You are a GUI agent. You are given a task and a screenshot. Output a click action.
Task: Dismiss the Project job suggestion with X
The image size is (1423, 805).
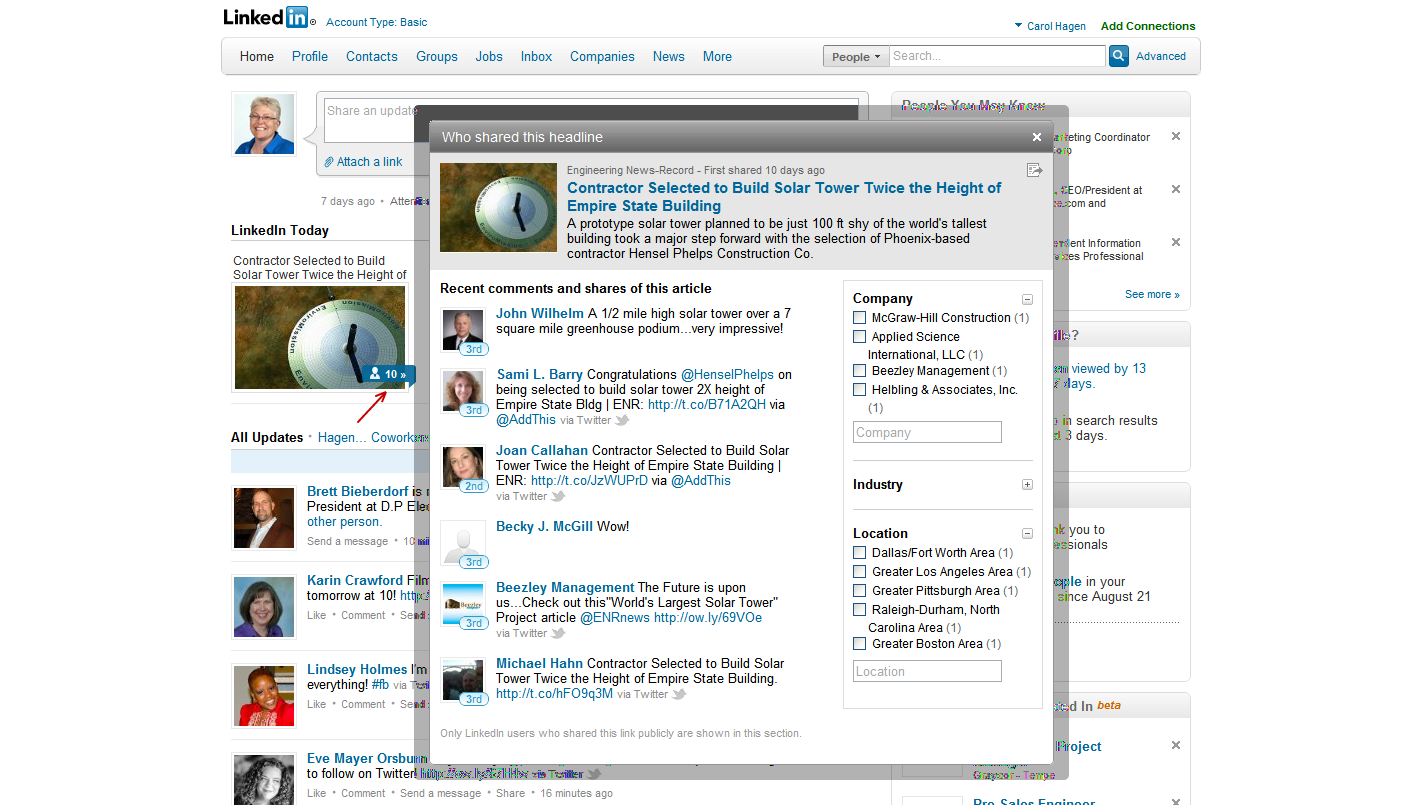click(1176, 745)
